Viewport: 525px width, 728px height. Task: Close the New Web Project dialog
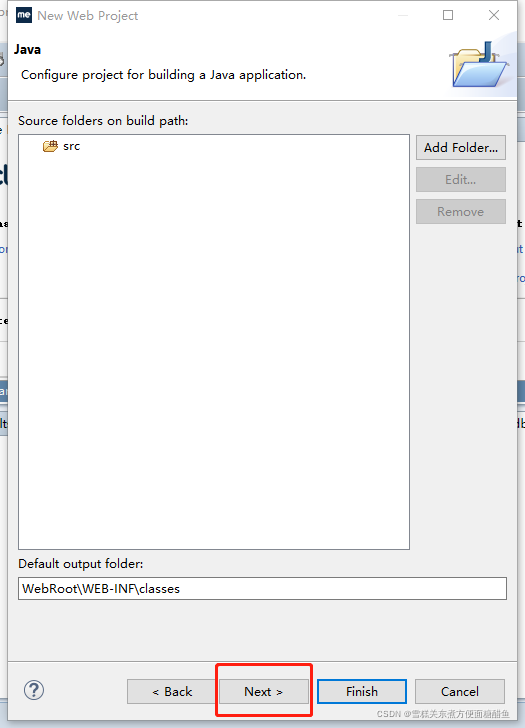494,15
